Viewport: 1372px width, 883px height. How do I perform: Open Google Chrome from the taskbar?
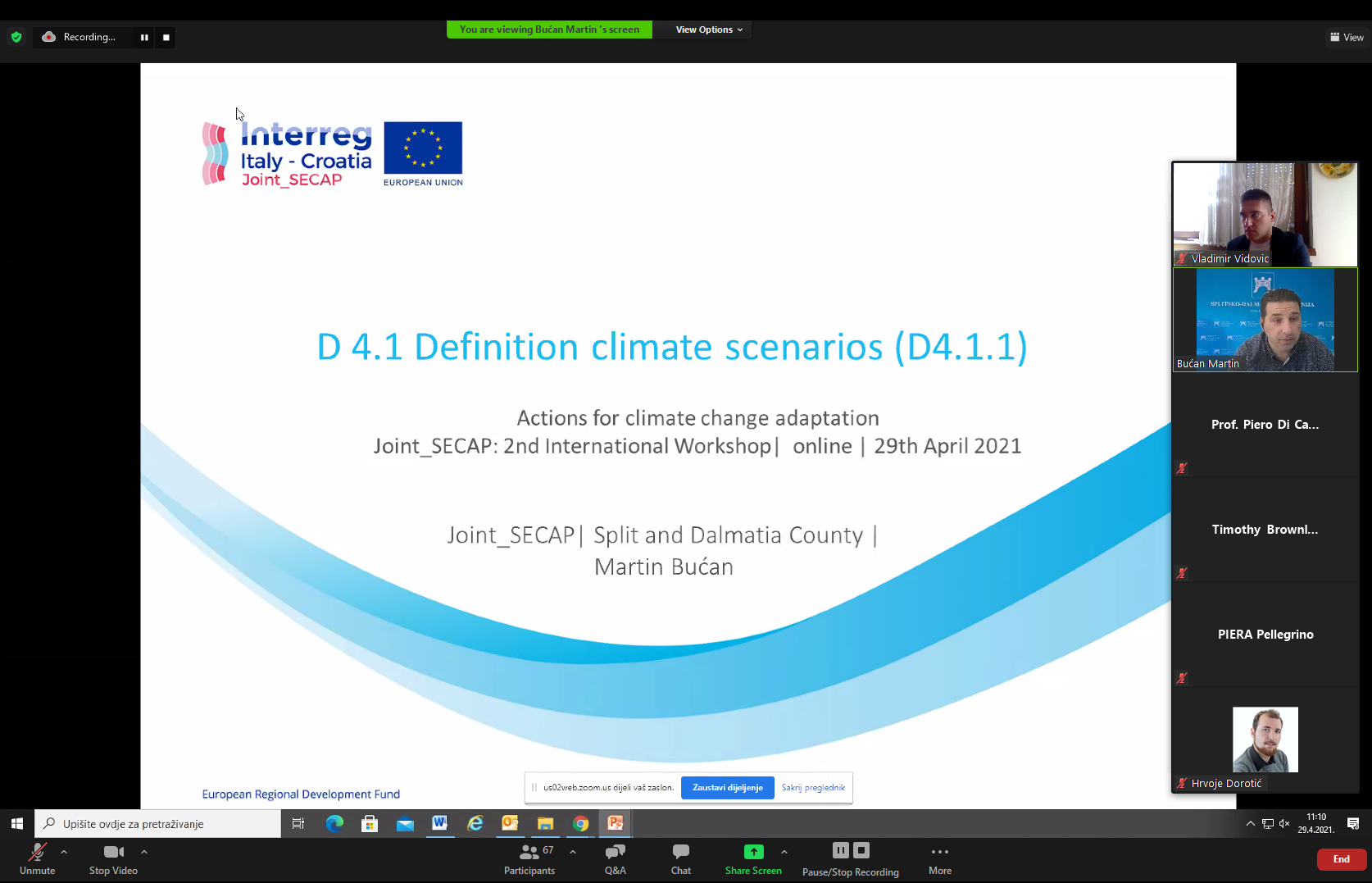580,824
